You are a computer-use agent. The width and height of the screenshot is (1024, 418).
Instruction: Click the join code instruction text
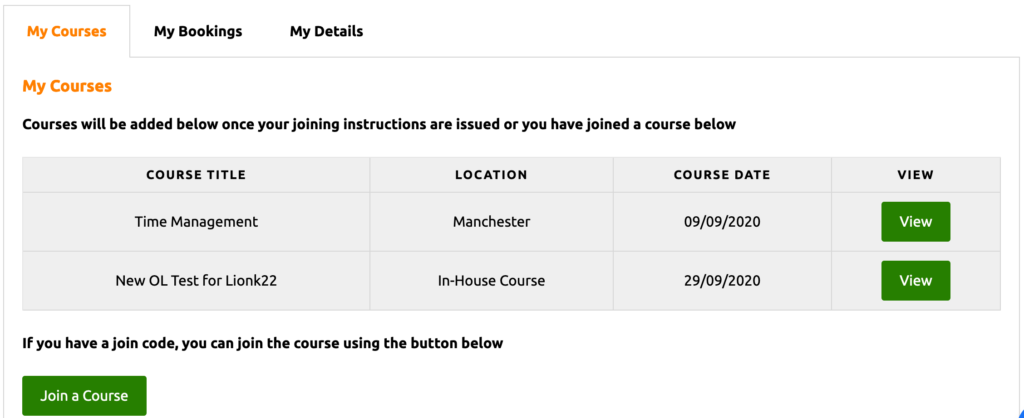click(262, 343)
